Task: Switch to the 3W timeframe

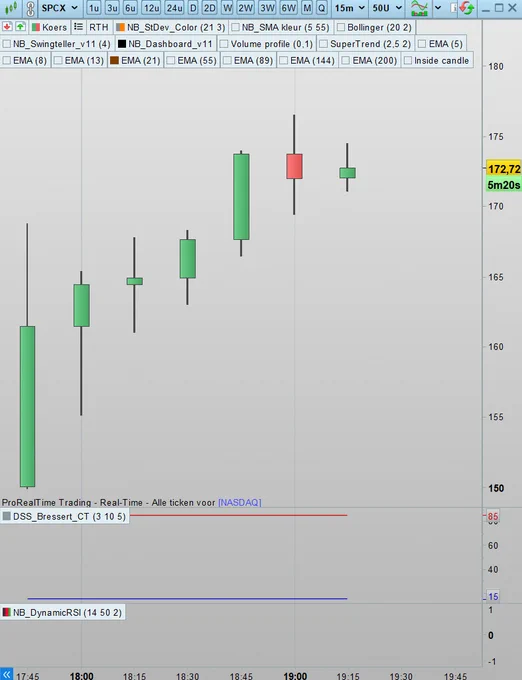Action: (x=267, y=8)
